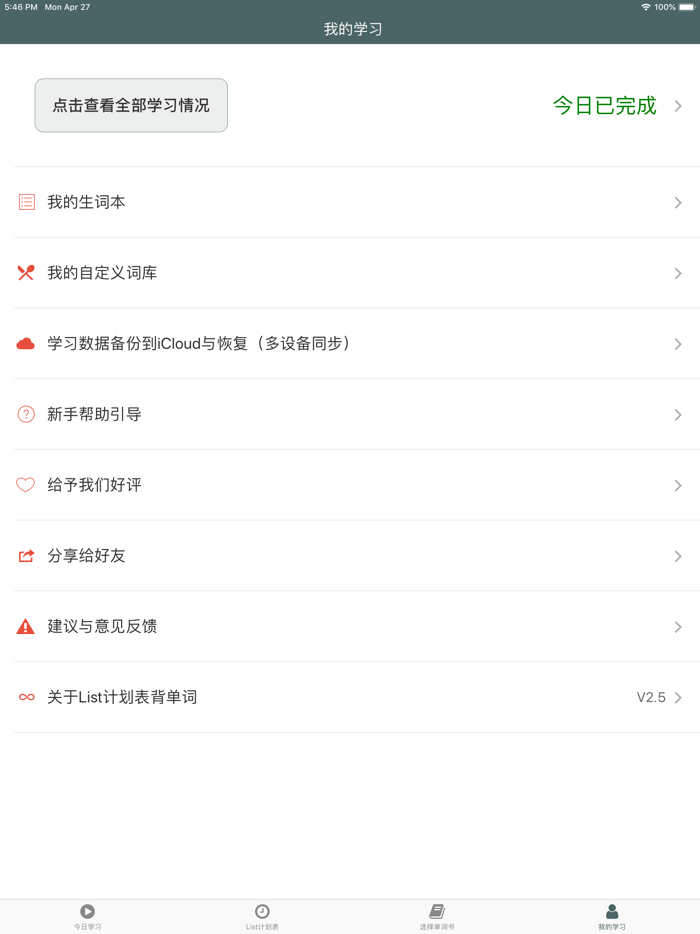Click the chevron beside 今日已完成
This screenshot has width=700, height=934.
coord(679,105)
